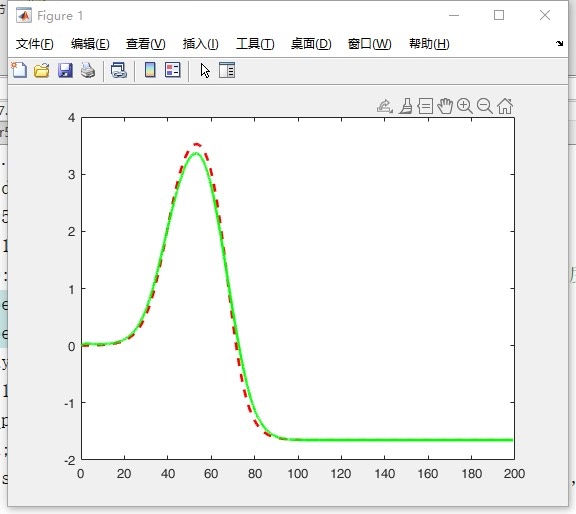Image resolution: width=576 pixels, height=514 pixels.
Task: Insert a colorbar from the toolbar
Action: 150,70
